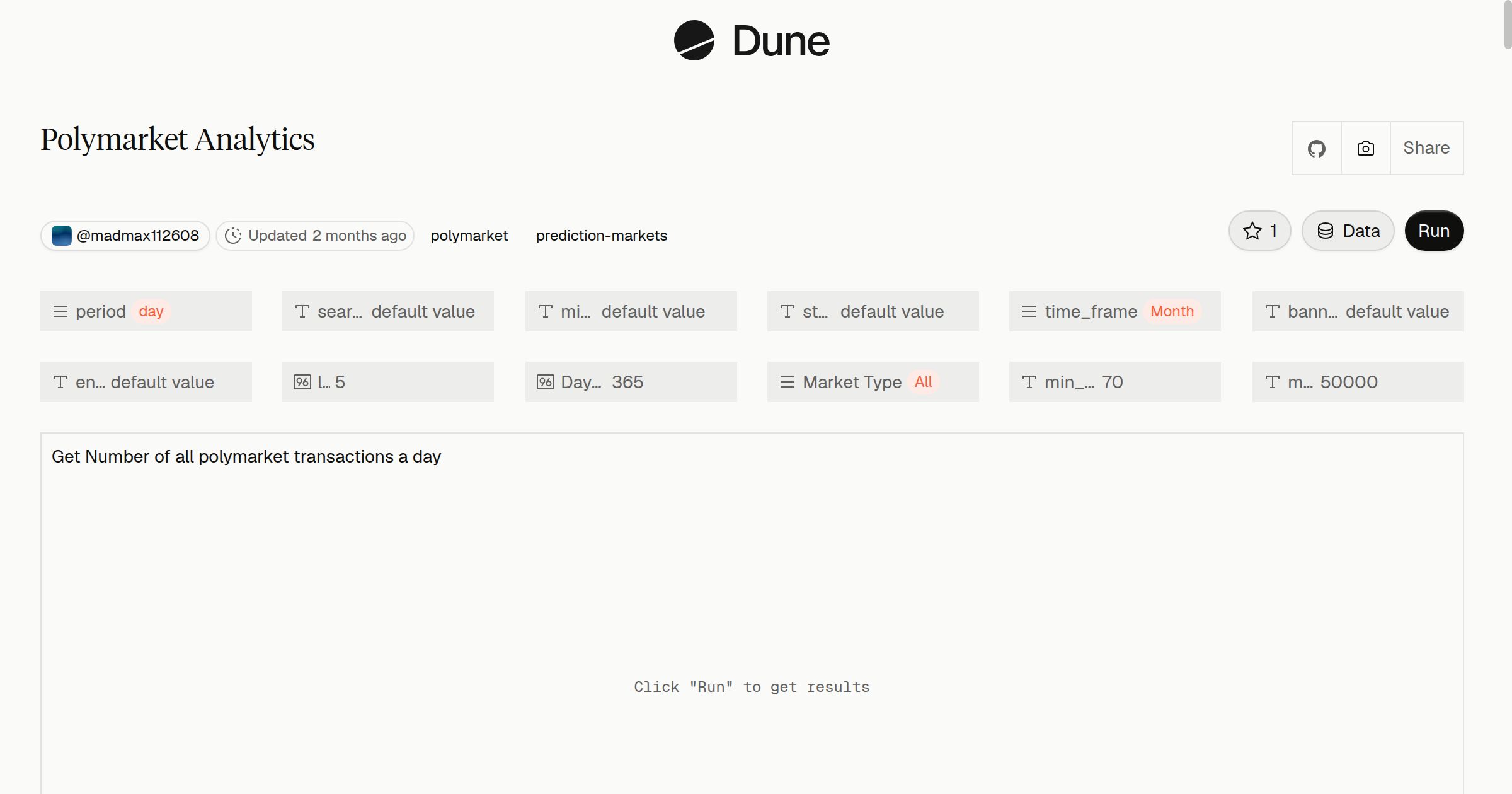The width and height of the screenshot is (1512, 794).
Task: Edit the Day... parameter value 365
Action: (x=631, y=382)
